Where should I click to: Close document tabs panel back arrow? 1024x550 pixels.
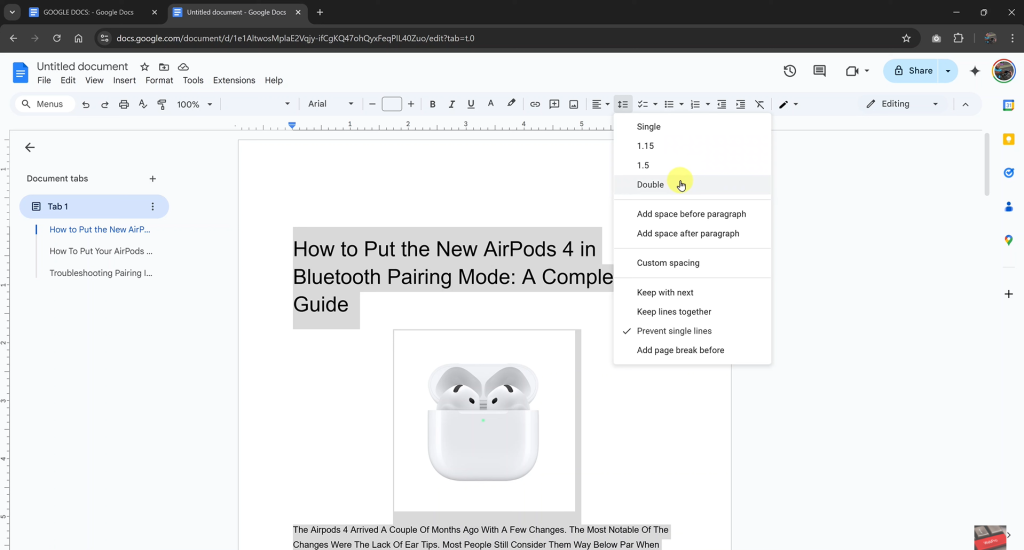tap(29, 148)
